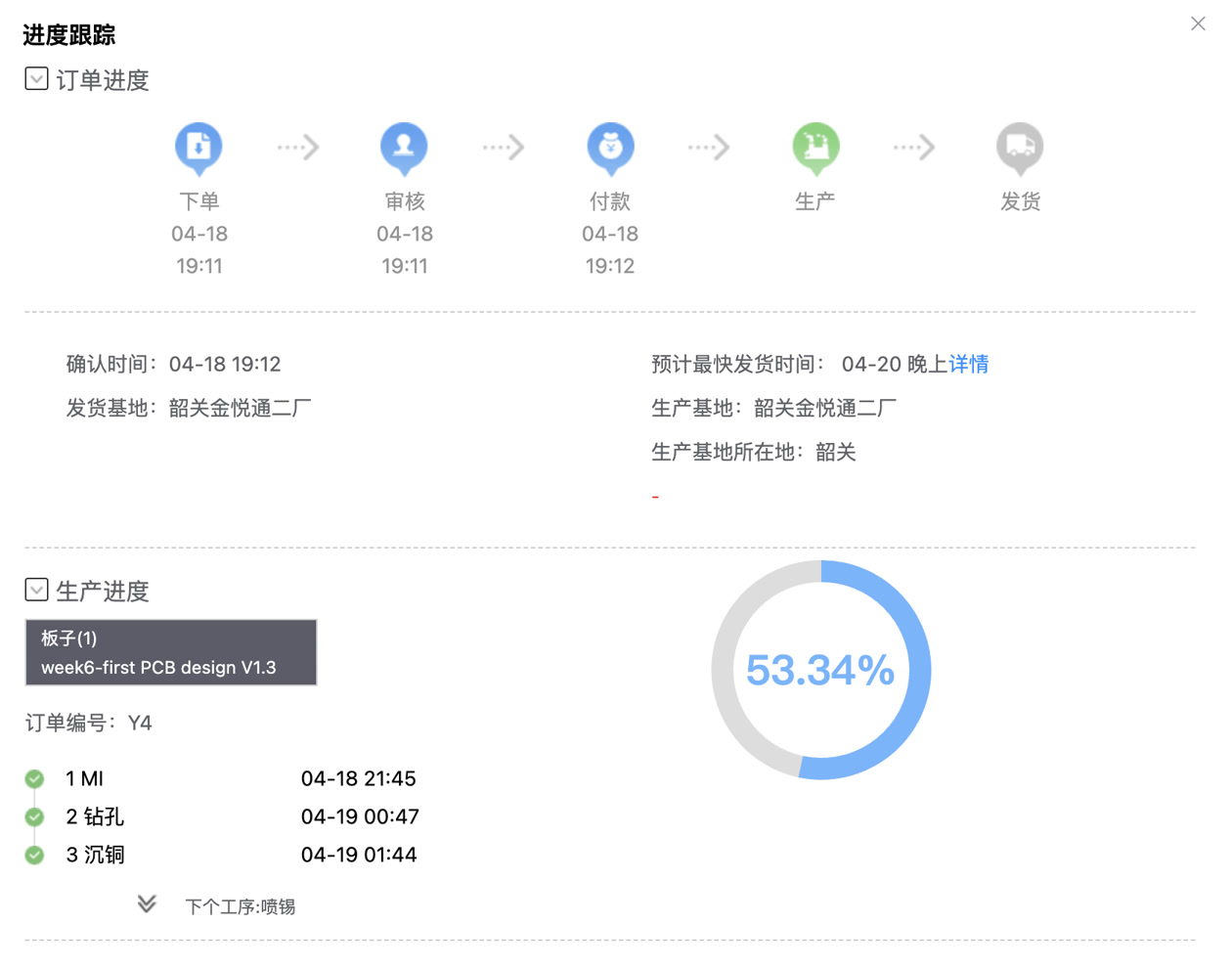Click the 生产基地: 韶关金悦通二厂 text
This screenshot has height=968, width=1232.
[x=774, y=409]
